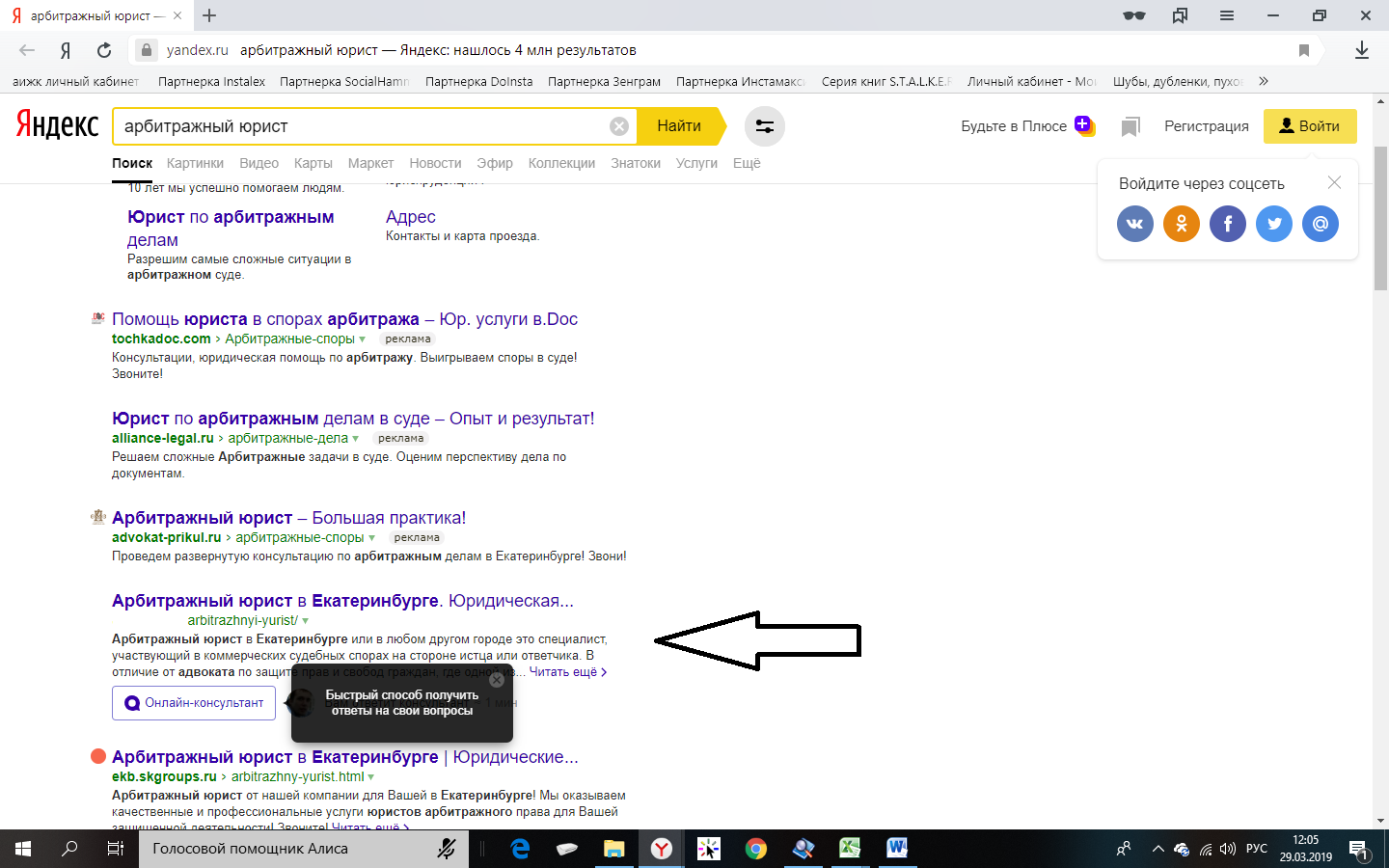Click the Найти search button
The height and width of the screenshot is (868, 1389).
(x=679, y=126)
